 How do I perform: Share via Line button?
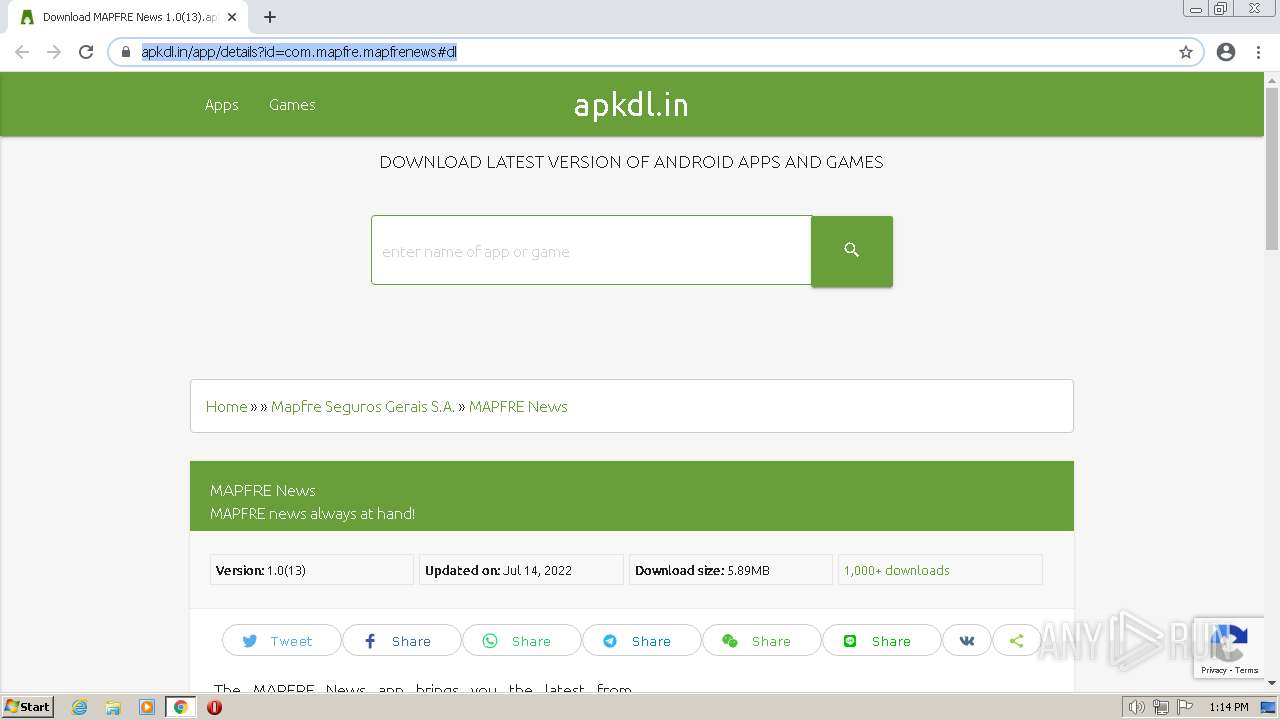click(x=881, y=641)
